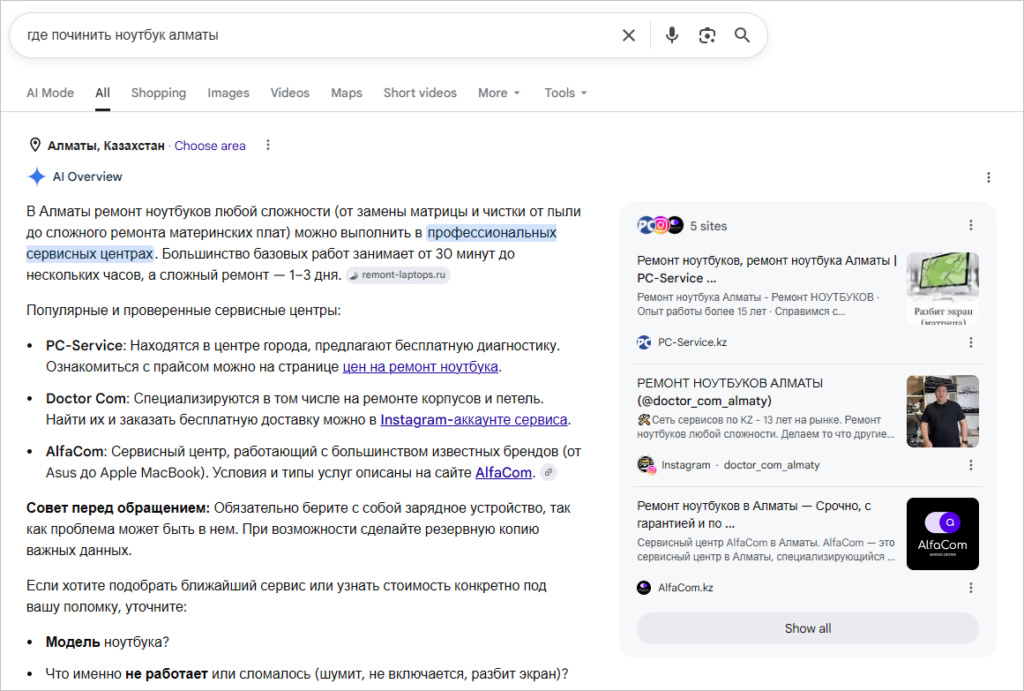This screenshot has width=1024, height=691.
Task: Expand the Tools dropdown
Action: tap(566, 93)
